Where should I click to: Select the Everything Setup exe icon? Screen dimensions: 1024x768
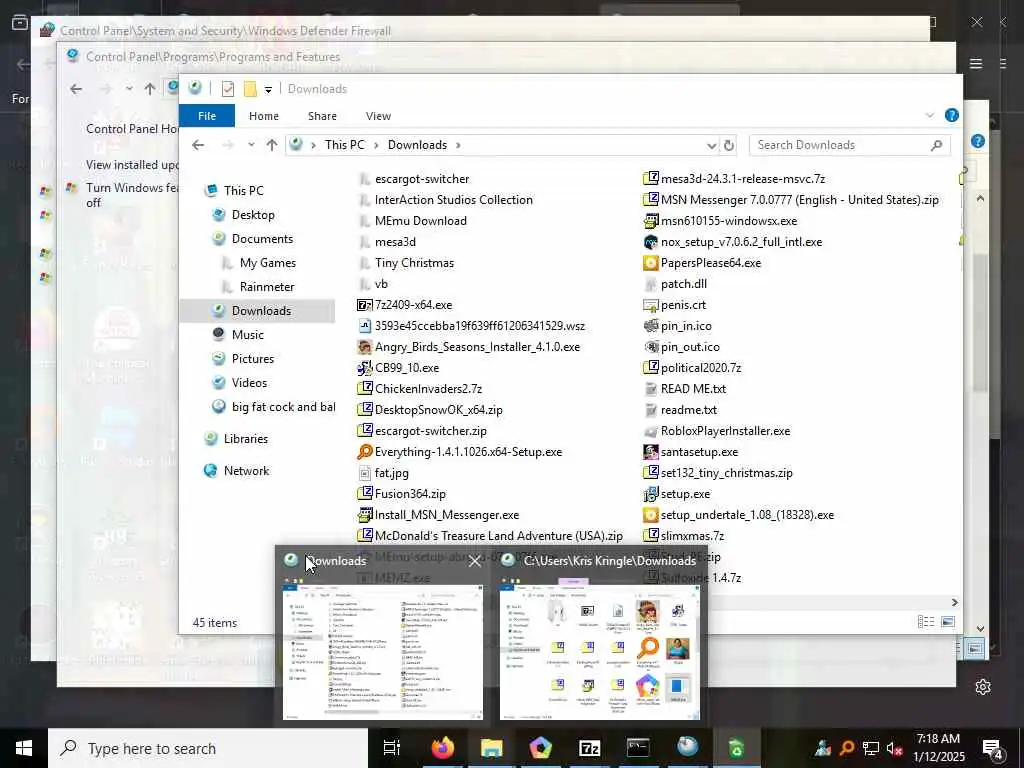[364, 452]
